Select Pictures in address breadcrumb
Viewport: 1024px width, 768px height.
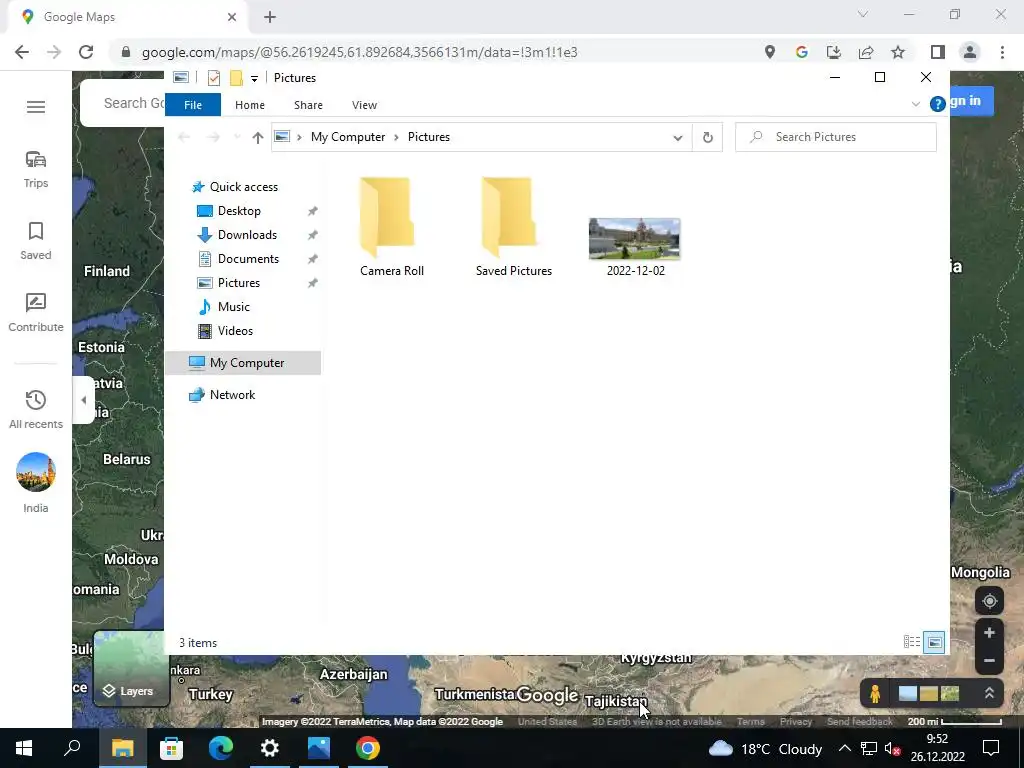(428, 137)
